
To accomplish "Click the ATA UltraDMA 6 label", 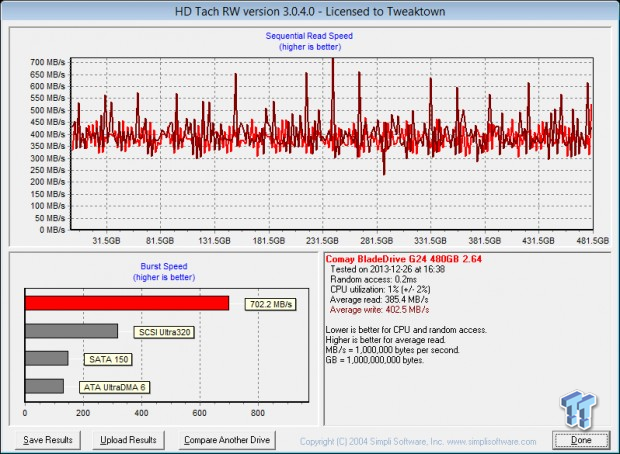I will pos(113,386).
